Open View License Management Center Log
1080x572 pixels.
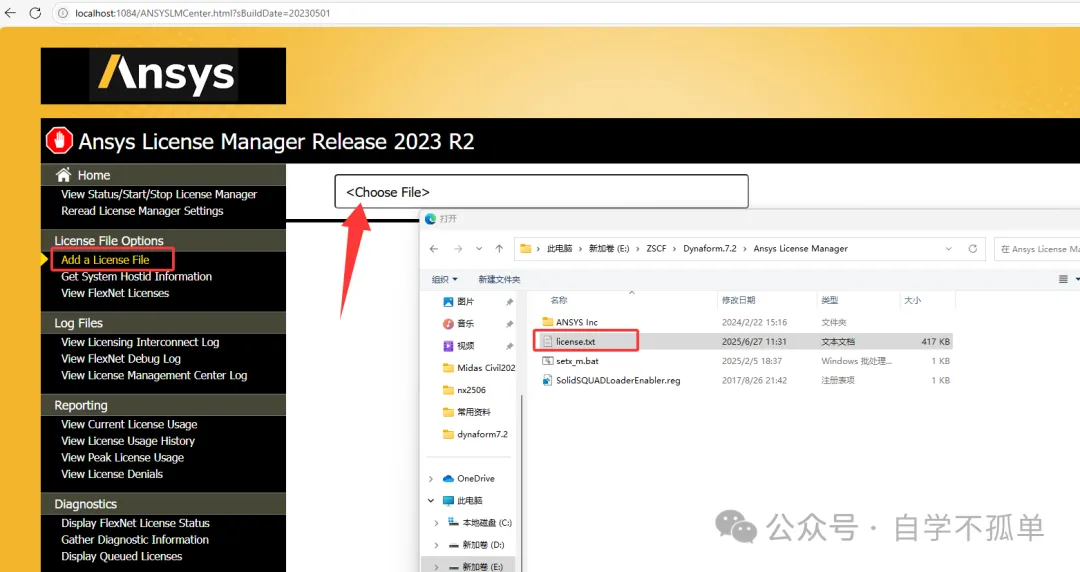(x=154, y=375)
